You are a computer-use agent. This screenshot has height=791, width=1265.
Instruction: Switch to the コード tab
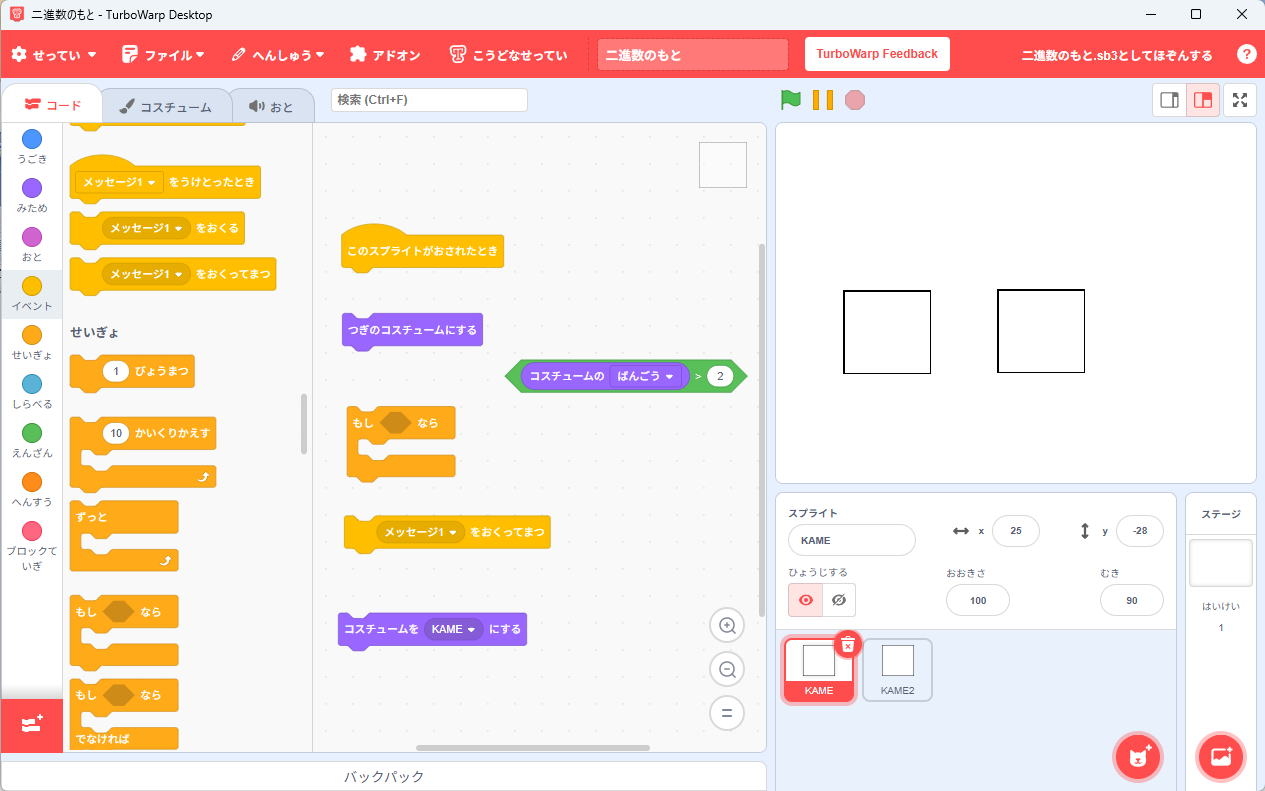[x=52, y=105]
